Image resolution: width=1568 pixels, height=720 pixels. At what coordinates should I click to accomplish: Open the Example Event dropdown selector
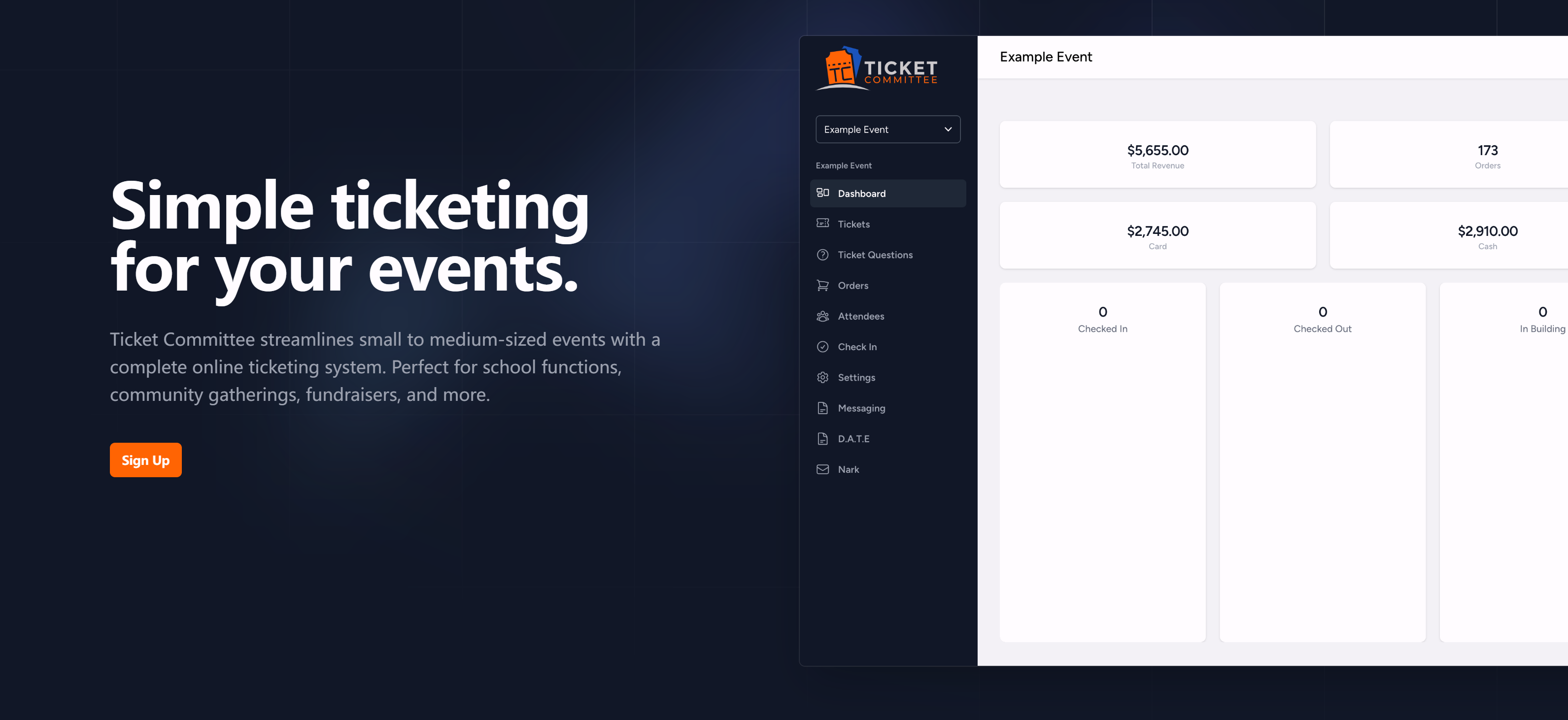887,129
